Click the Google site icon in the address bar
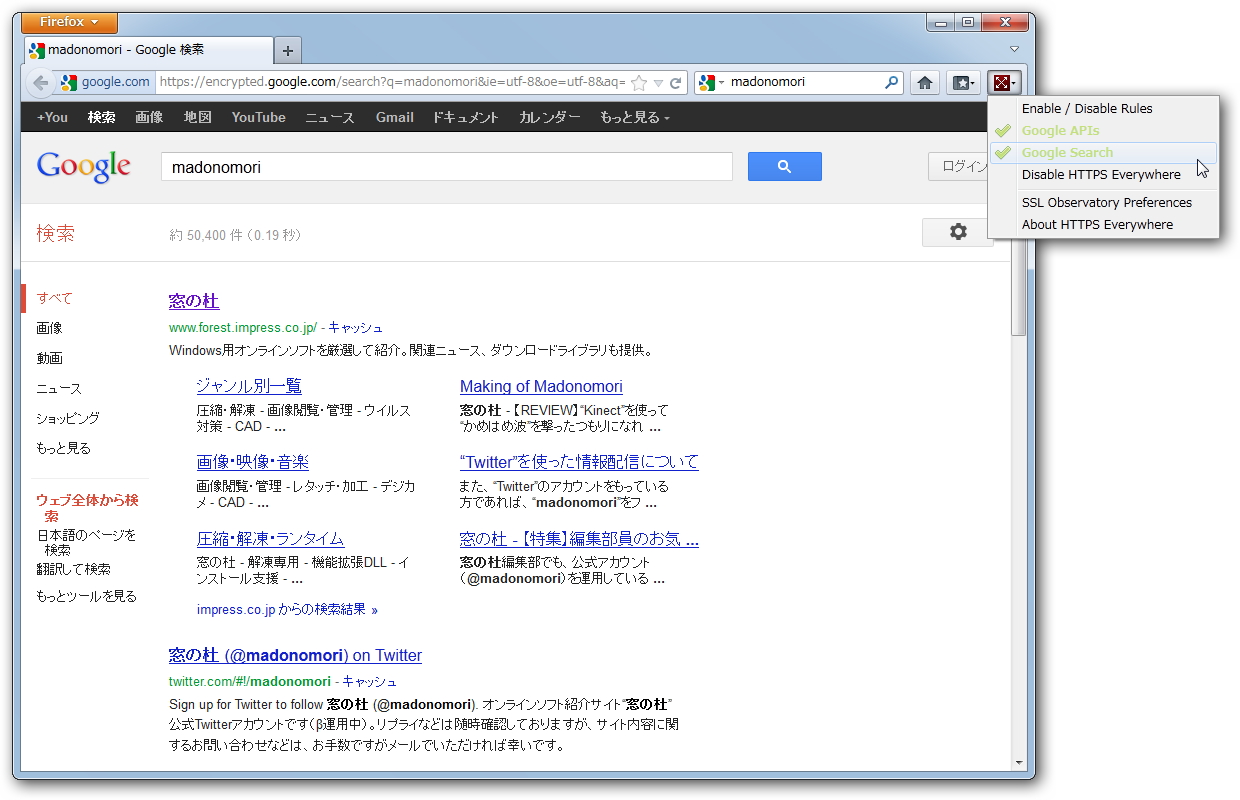Image resolution: width=1240 pixels, height=800 pixels. pos(68,82)
